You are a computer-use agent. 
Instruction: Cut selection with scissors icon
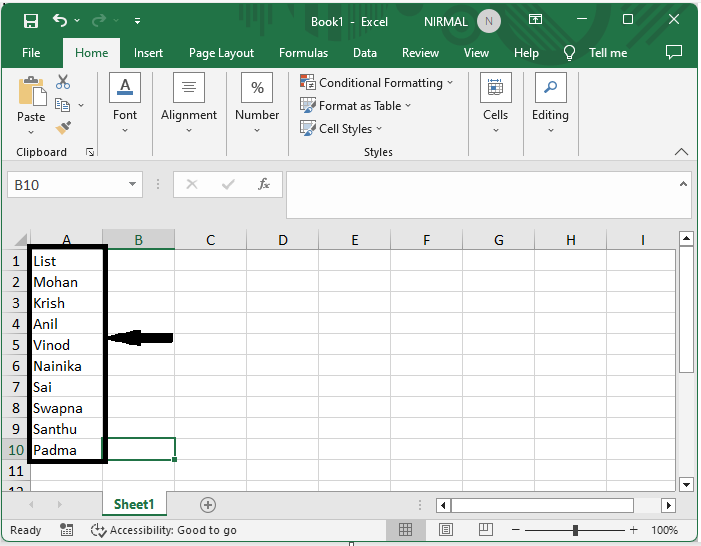tap(63, 81)
